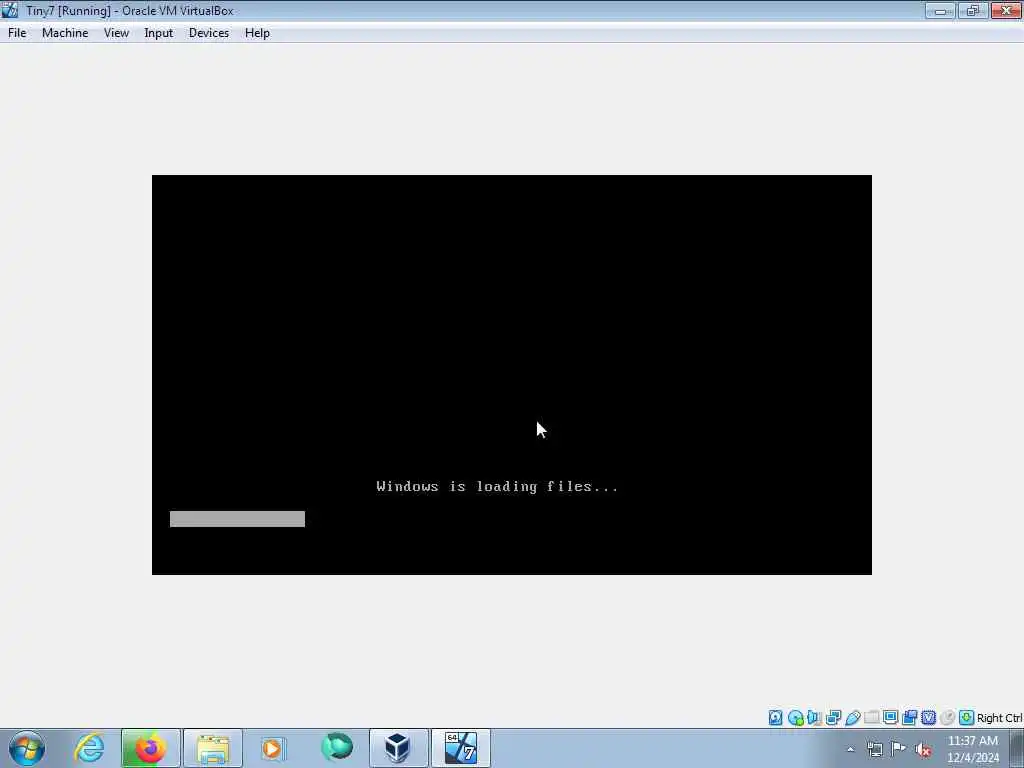Click the keyboard capture green arrow icon
The width and height of the screenshot is (1024, 768).
point(967,718)
